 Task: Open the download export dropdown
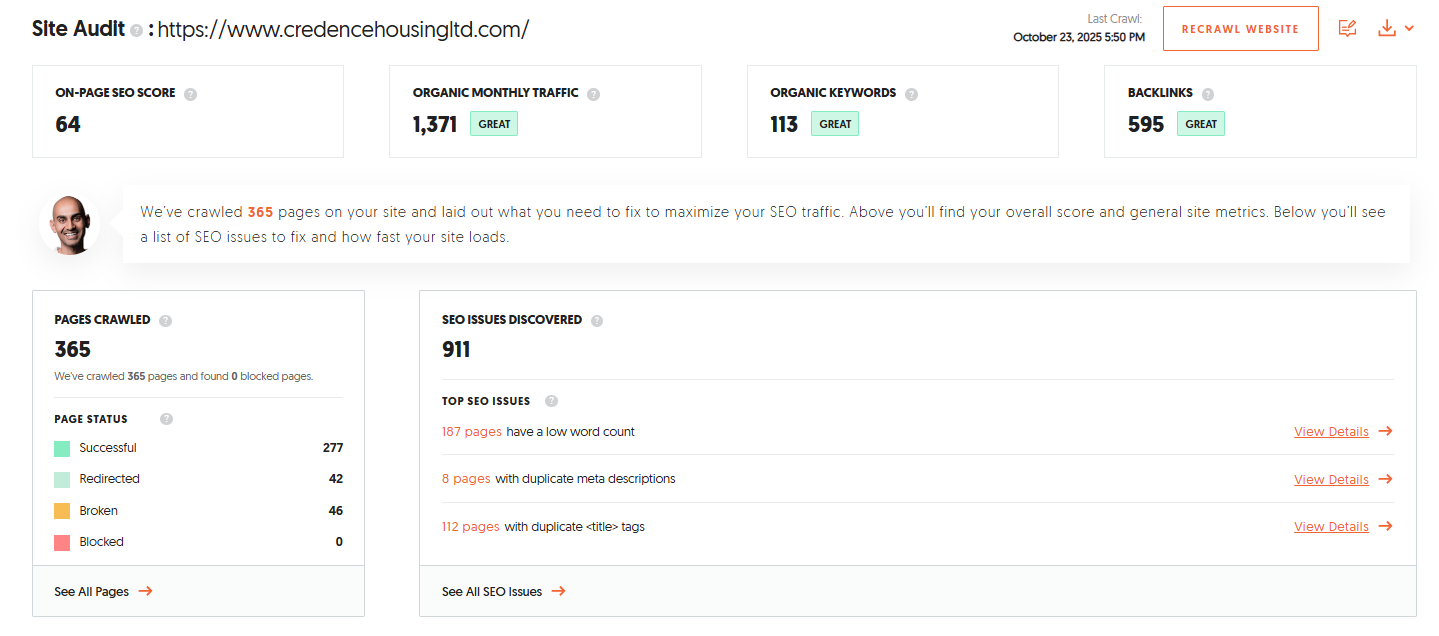[x=1395, y=29]
